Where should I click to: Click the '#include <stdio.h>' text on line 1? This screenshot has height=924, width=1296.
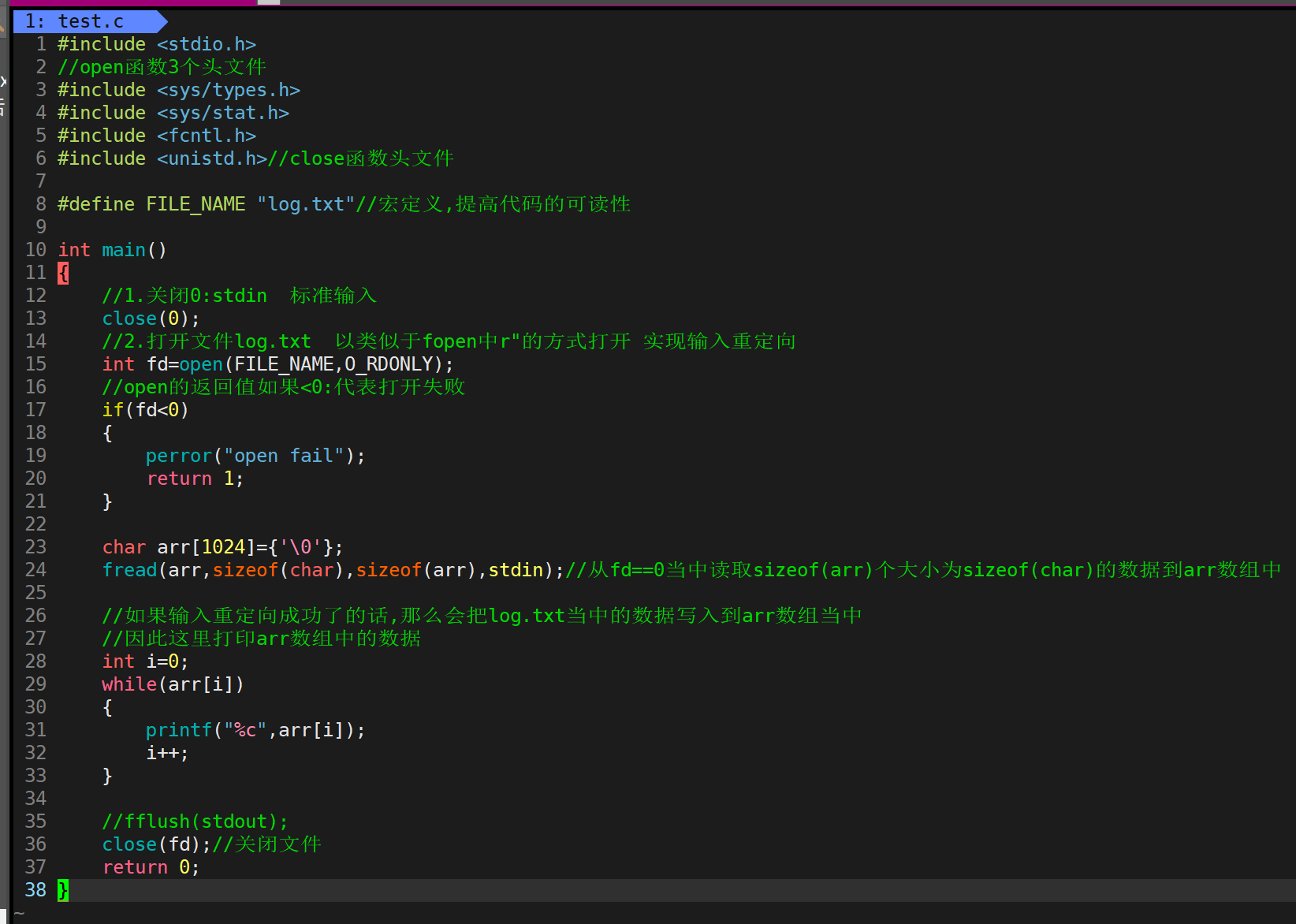[x=157, y=44]
